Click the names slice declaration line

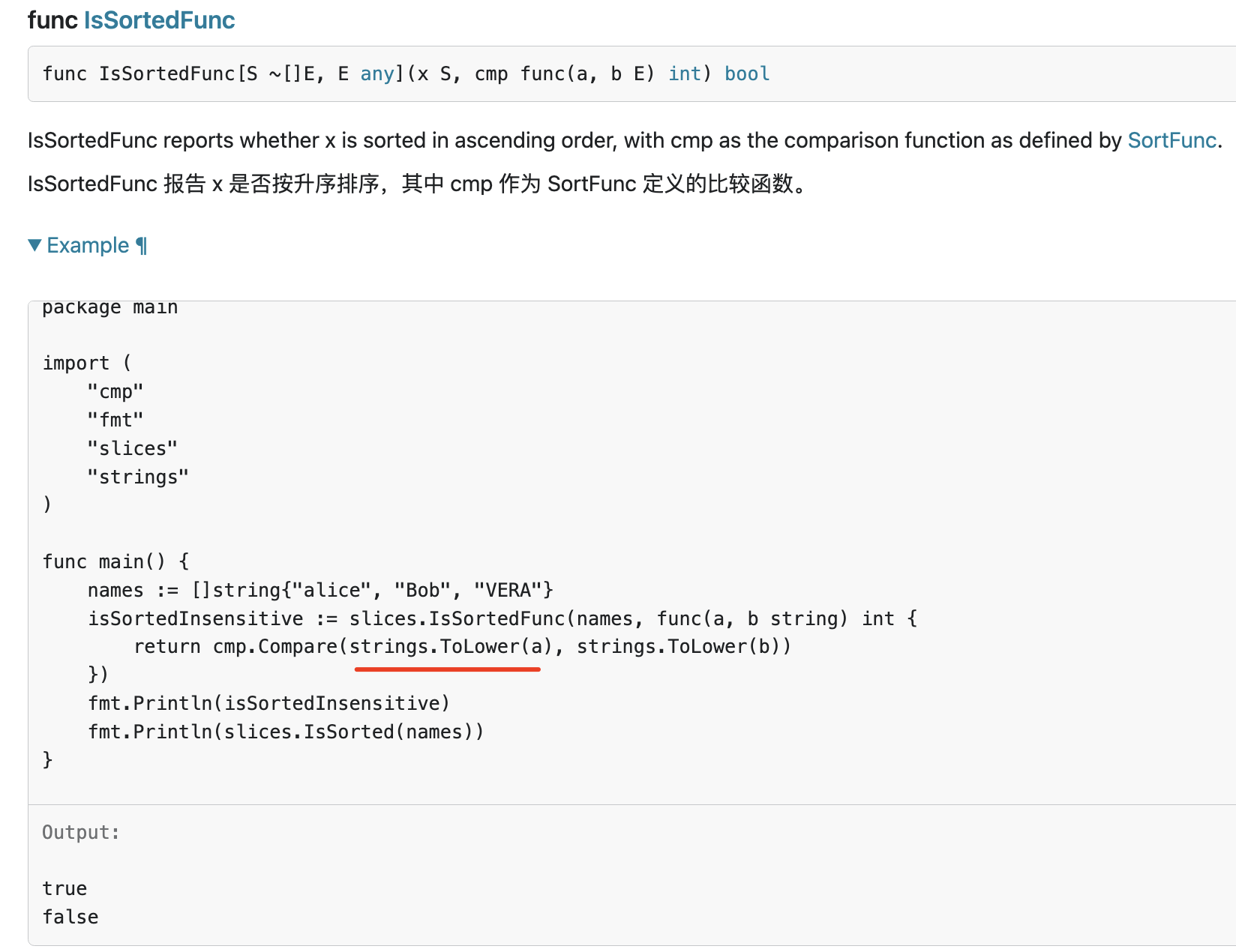tap(320, 590)
